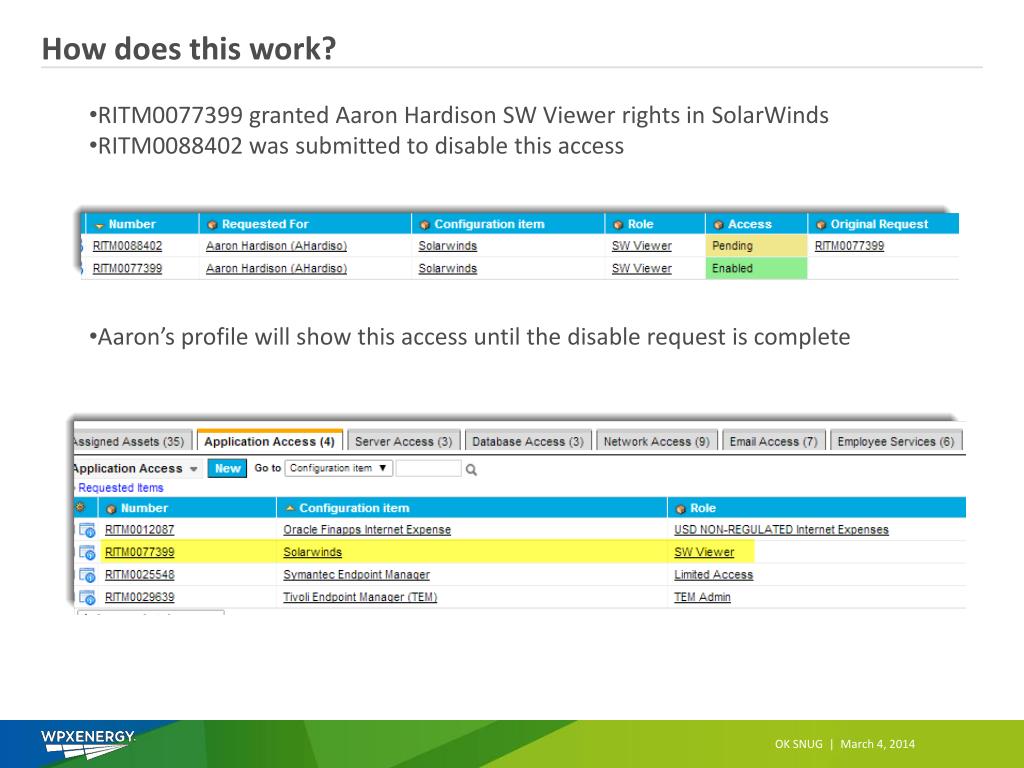The width and height of the screenshot is (1024, 768).
Task: Open record icon for RITM0077399 row
Action: (x=87, y=552)
